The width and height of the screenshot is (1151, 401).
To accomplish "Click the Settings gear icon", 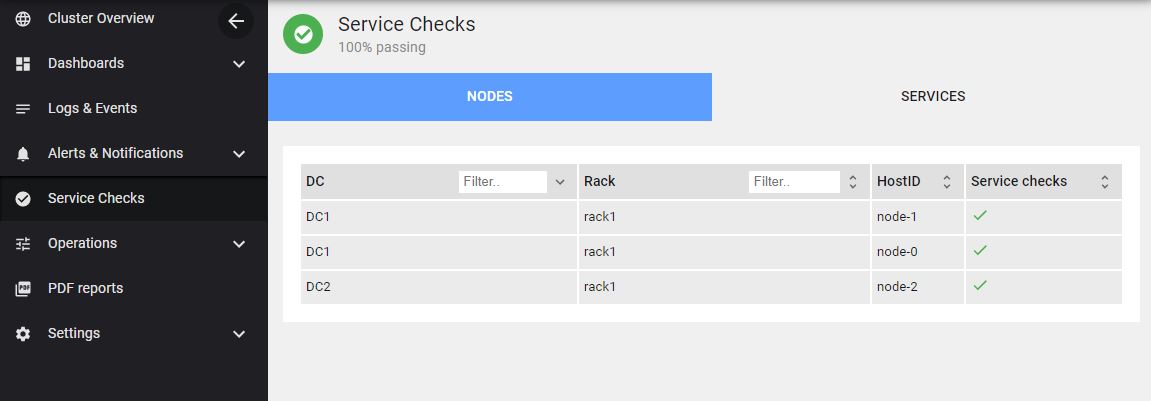I will (x=23, y=334).
